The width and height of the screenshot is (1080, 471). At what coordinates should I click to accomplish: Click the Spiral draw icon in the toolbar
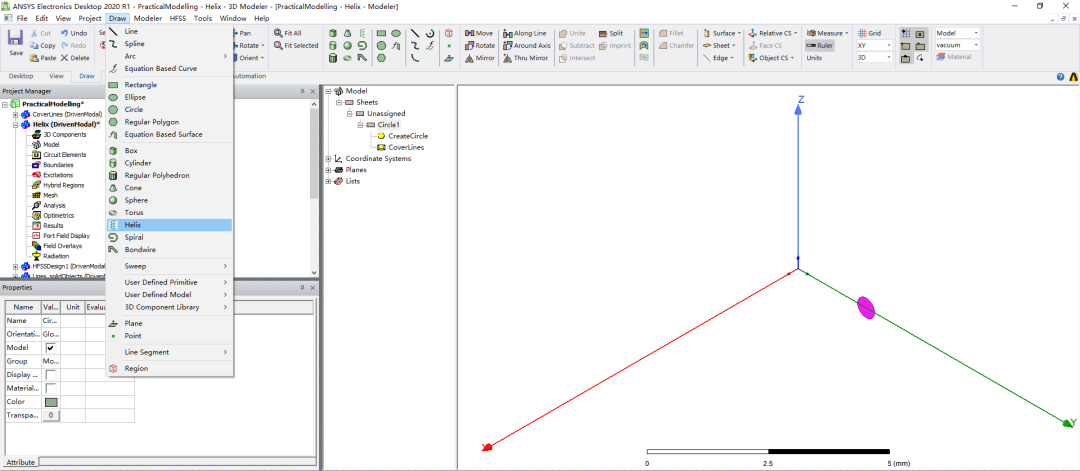362,45
